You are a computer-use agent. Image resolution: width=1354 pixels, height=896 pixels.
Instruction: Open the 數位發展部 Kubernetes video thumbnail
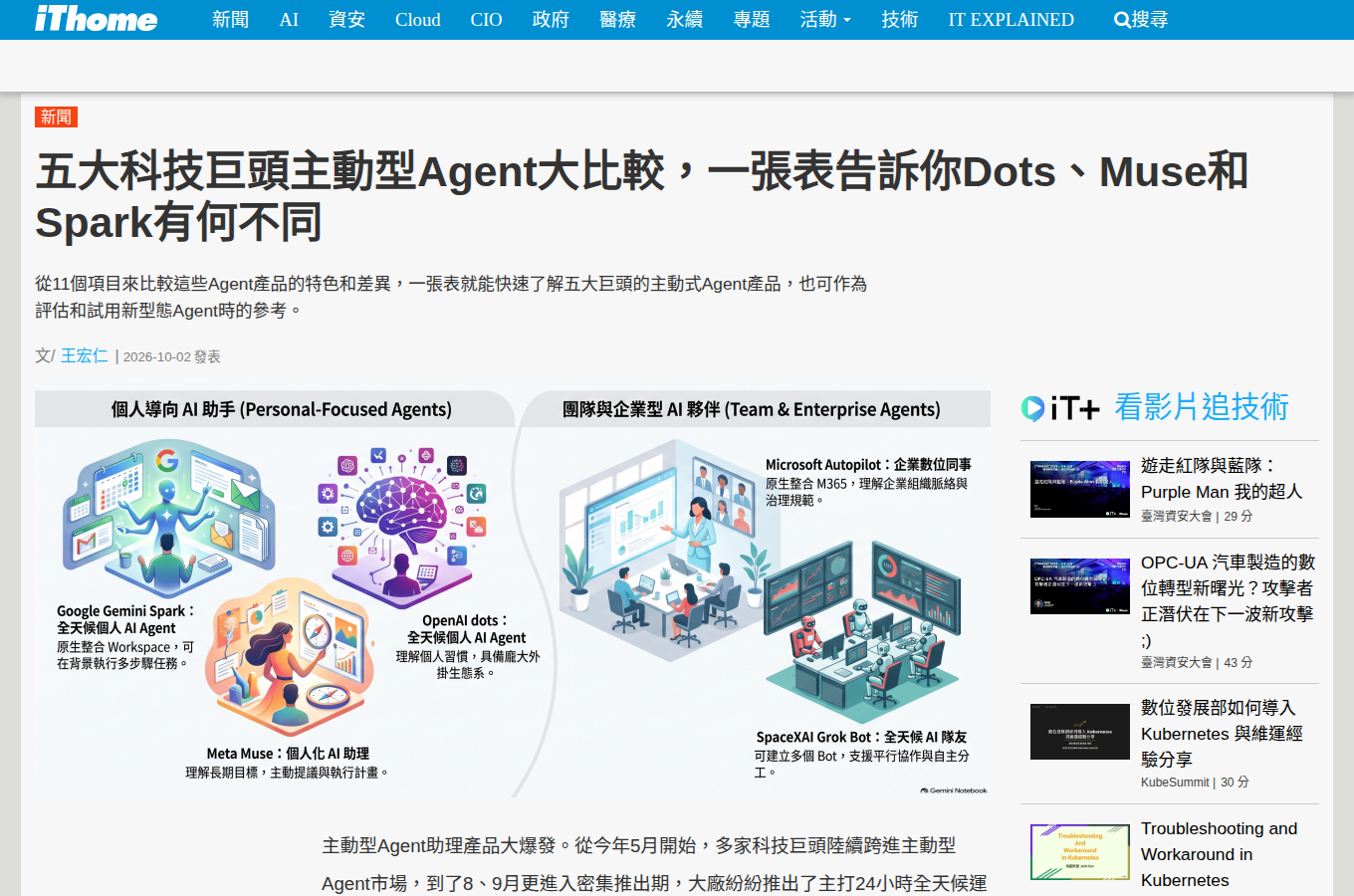tap(1080, 732)
